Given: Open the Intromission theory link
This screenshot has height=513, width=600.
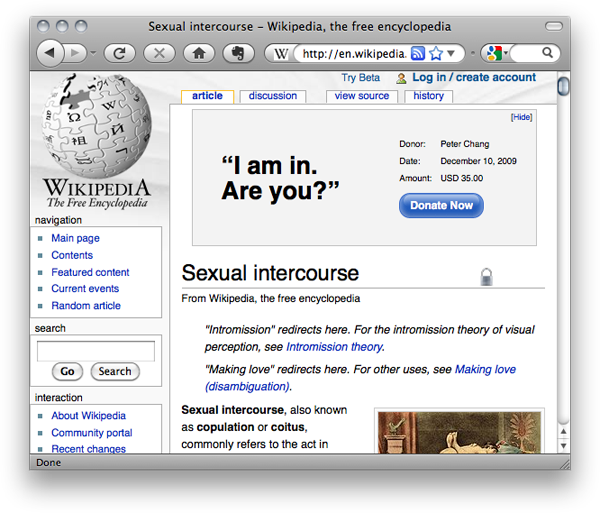Looking at the screenshot, I should pyautogui.click(x=334, y=347).
